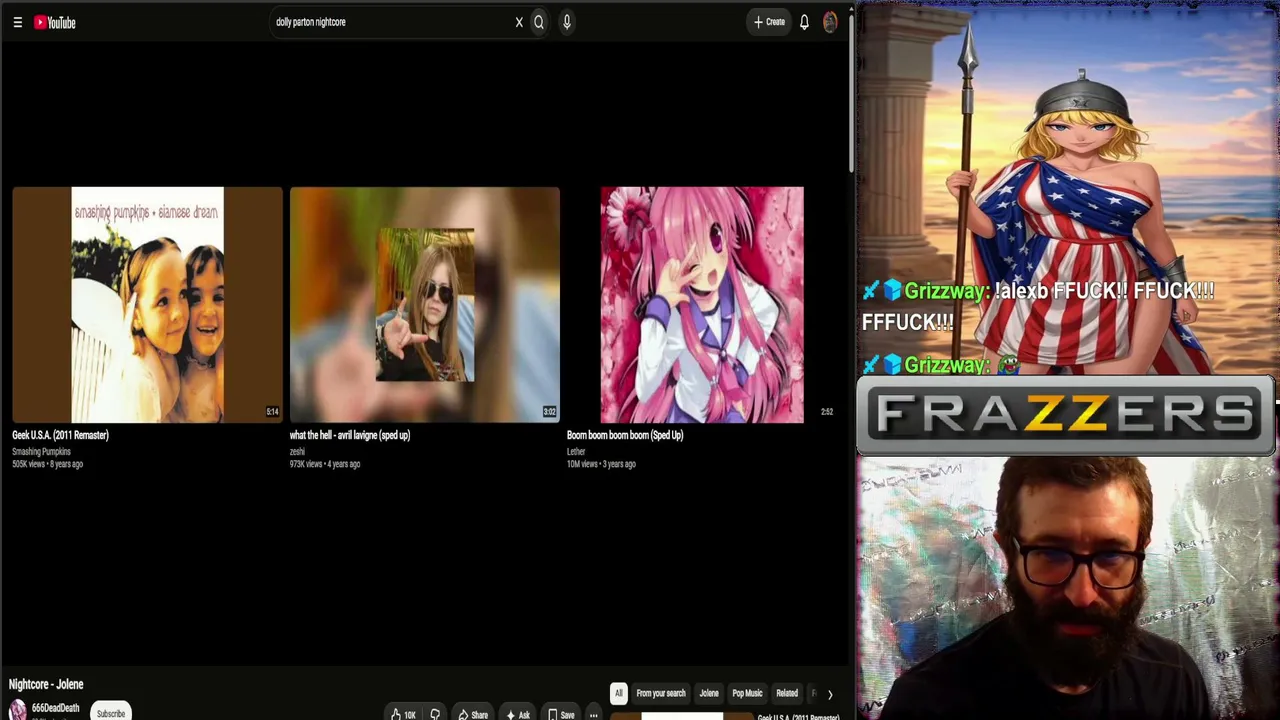
Task: Open the Create button
Action: click(769, 22)
